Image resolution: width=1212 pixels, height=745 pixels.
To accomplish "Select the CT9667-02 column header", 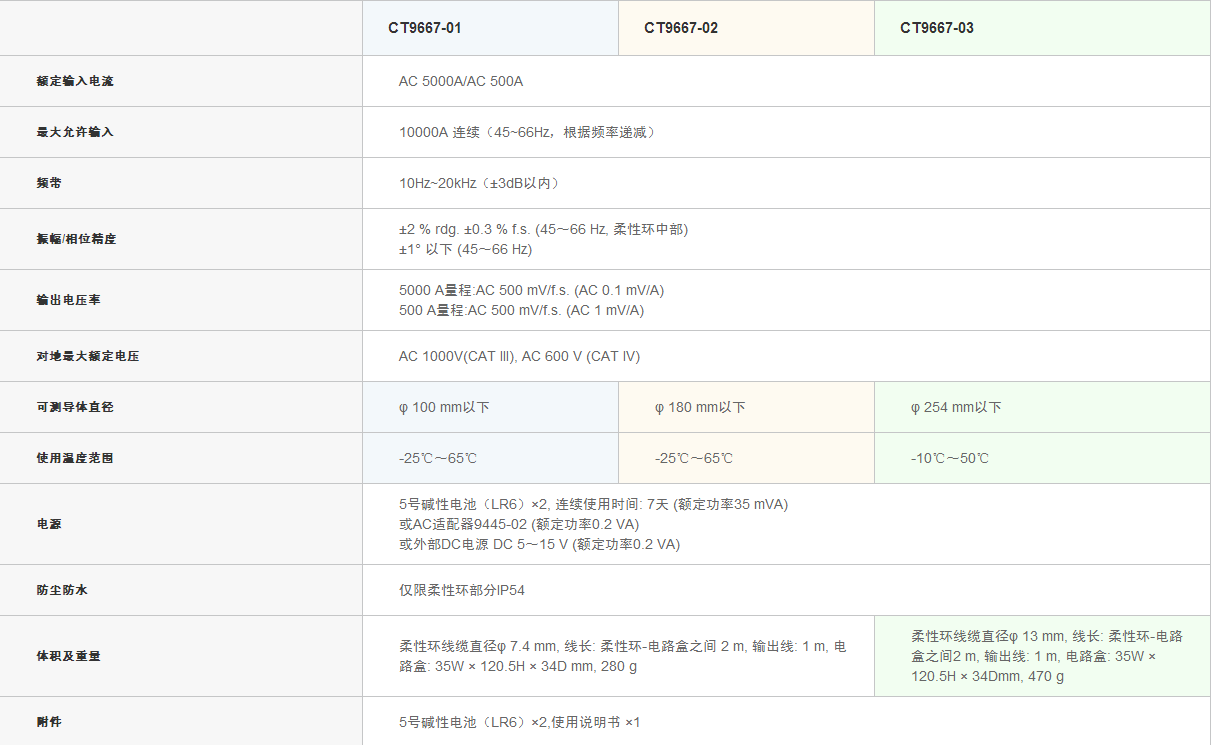I will pos(681,28).
